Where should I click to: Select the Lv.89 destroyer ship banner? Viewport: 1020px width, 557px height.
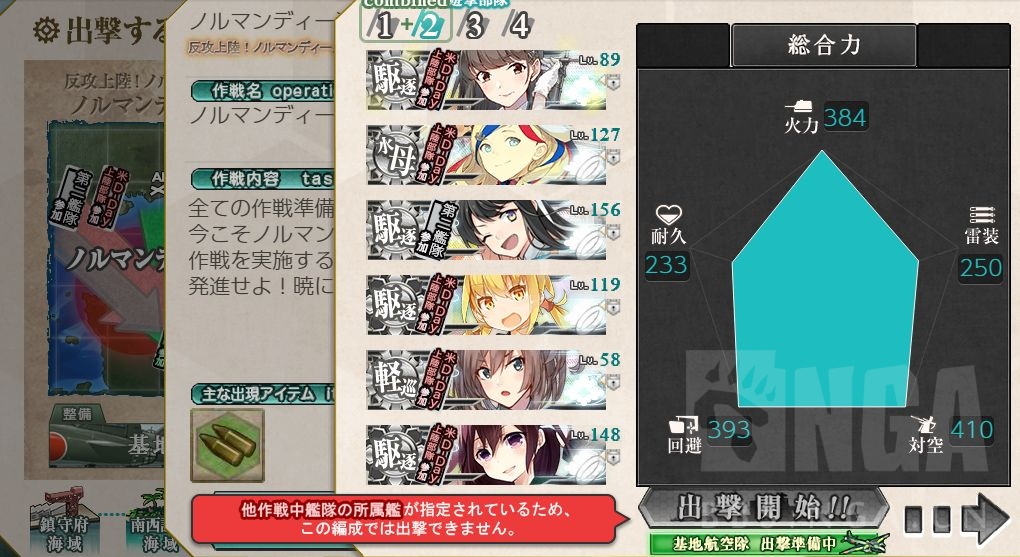point(486,80)
